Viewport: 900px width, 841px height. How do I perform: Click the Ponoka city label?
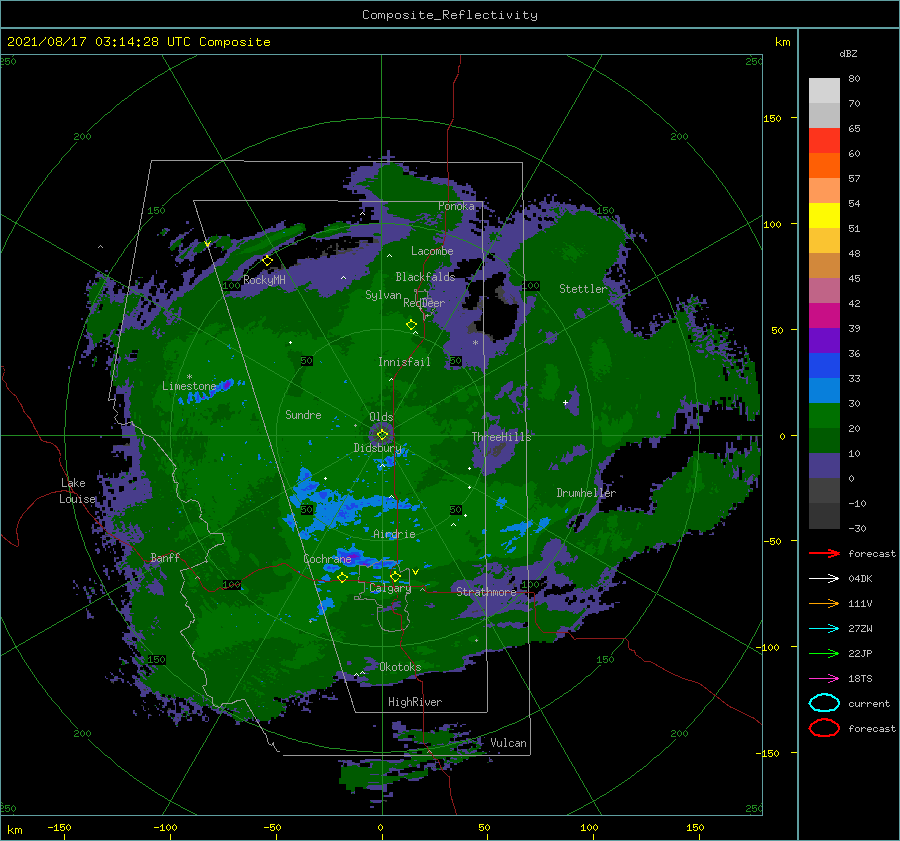pyautogui.click(x=456, y=206)
